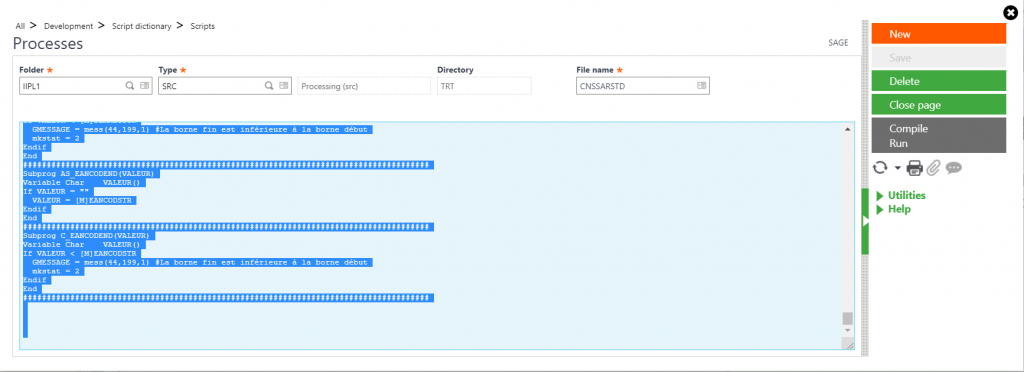Click the speech bubble comment icon
Screen dimensions: 1024x372
pos(953,168)
